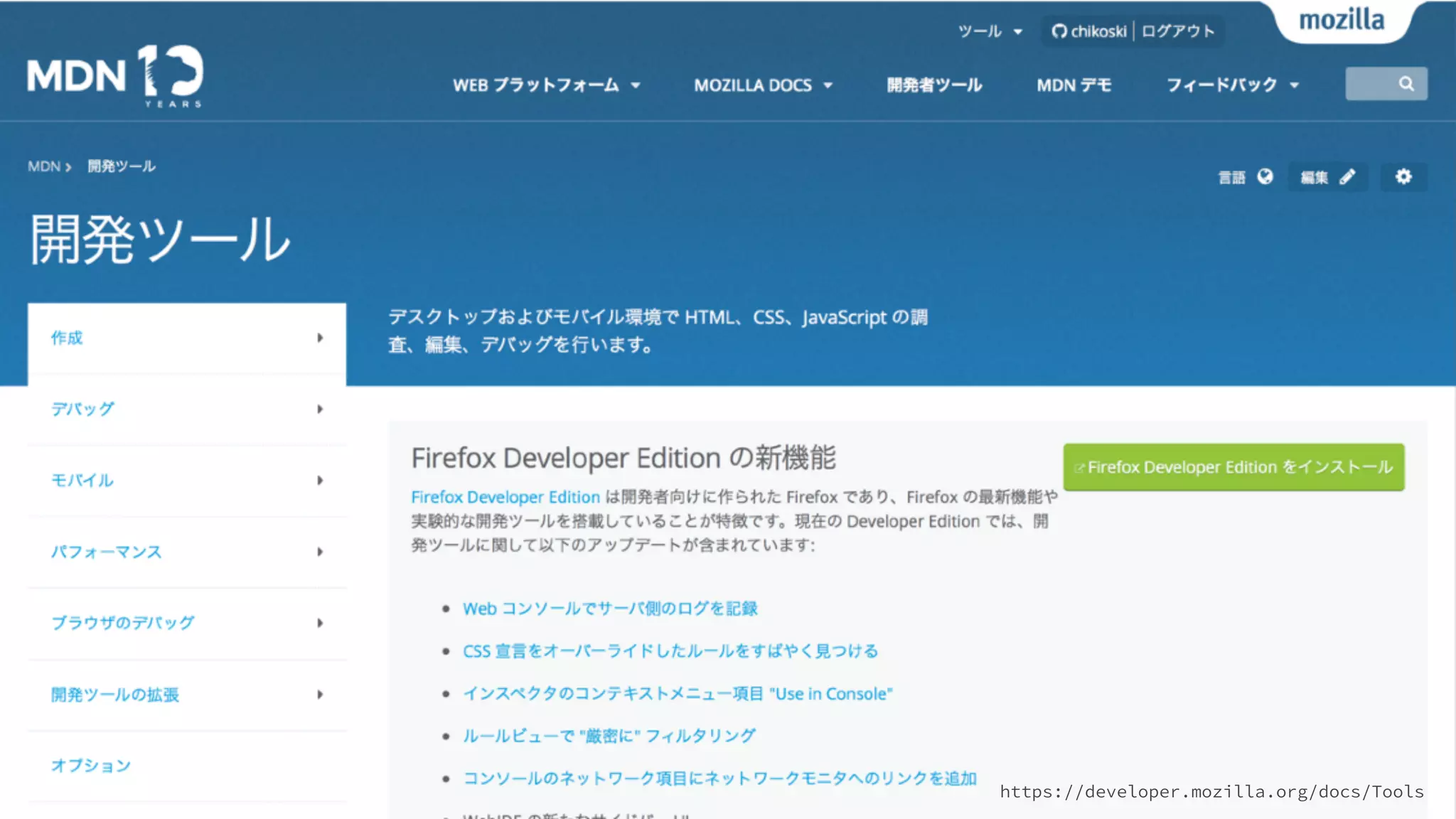Expand the フィードバック menu
Screen dimensions: 1456x819
(x=1233, y=85)
